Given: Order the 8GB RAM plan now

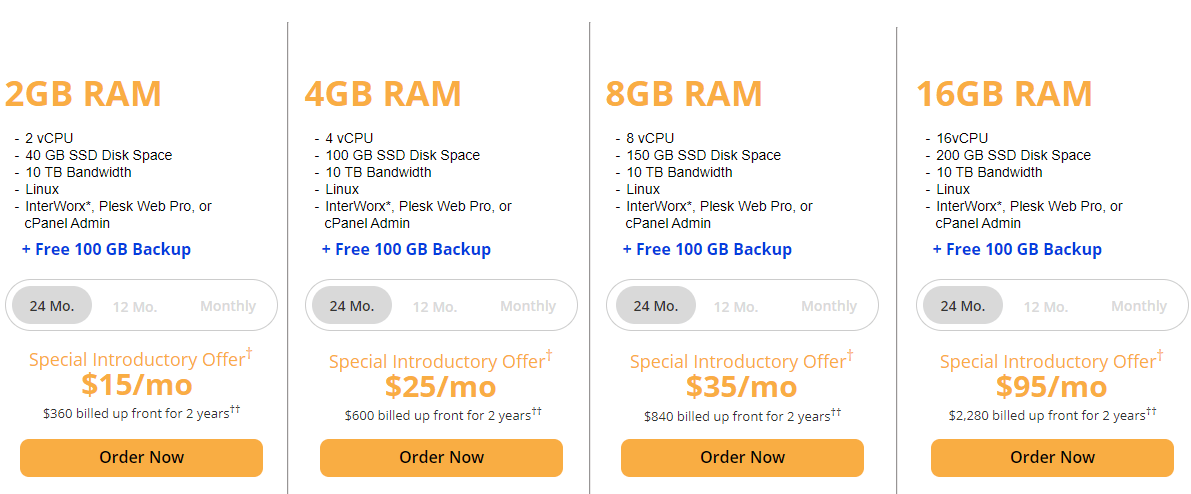Looking at the screenshot, I should 742,458.
